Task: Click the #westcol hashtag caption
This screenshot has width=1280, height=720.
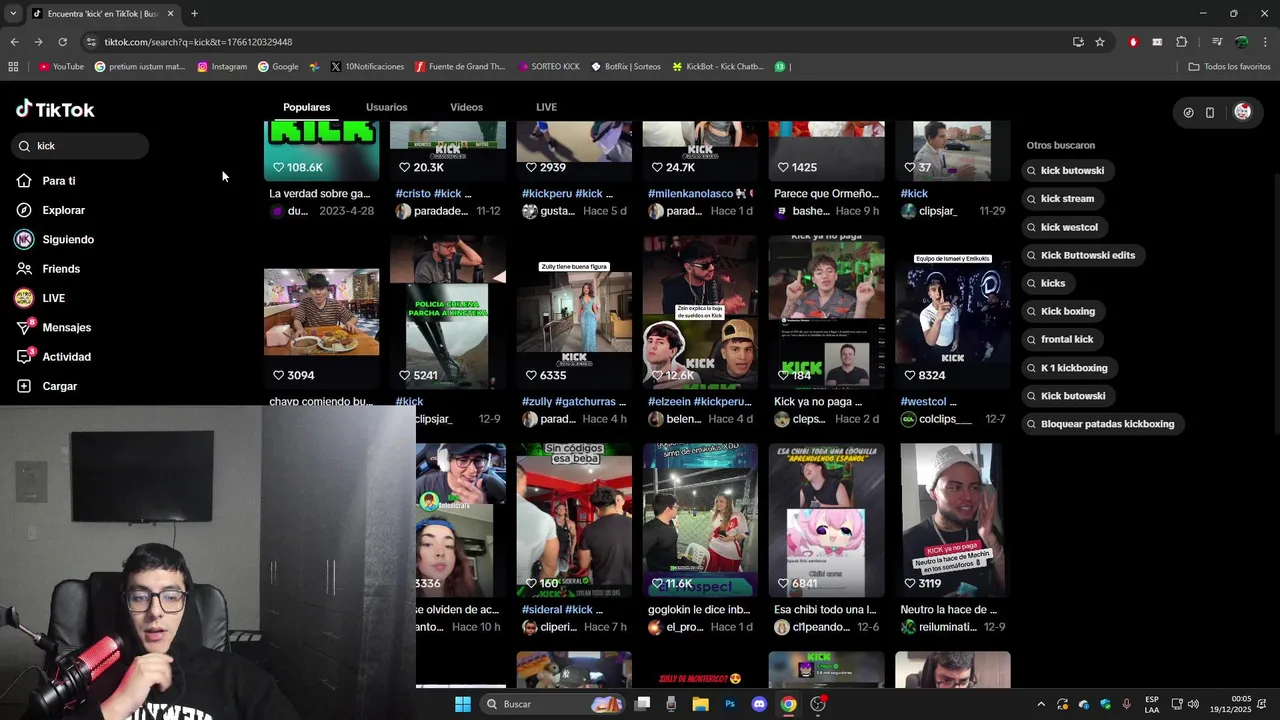Action: click(x=928, y=402)
